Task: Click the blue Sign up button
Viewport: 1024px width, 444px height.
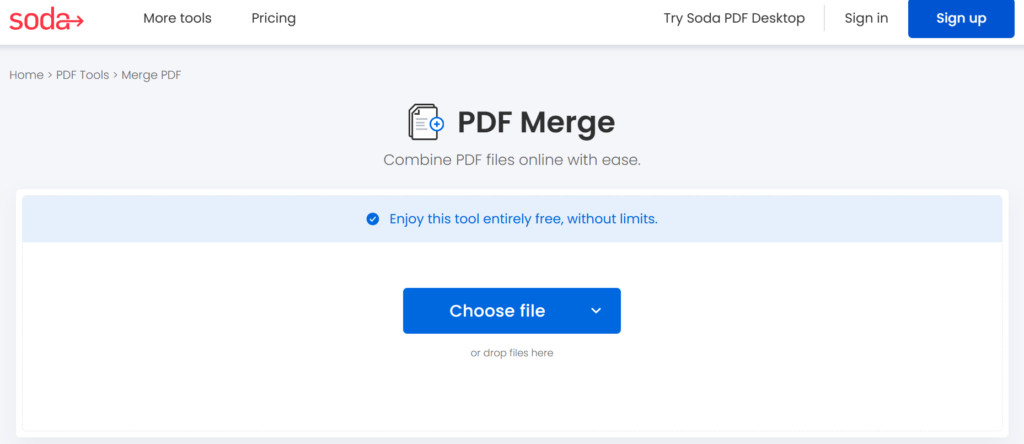Action: click(961, 18)
